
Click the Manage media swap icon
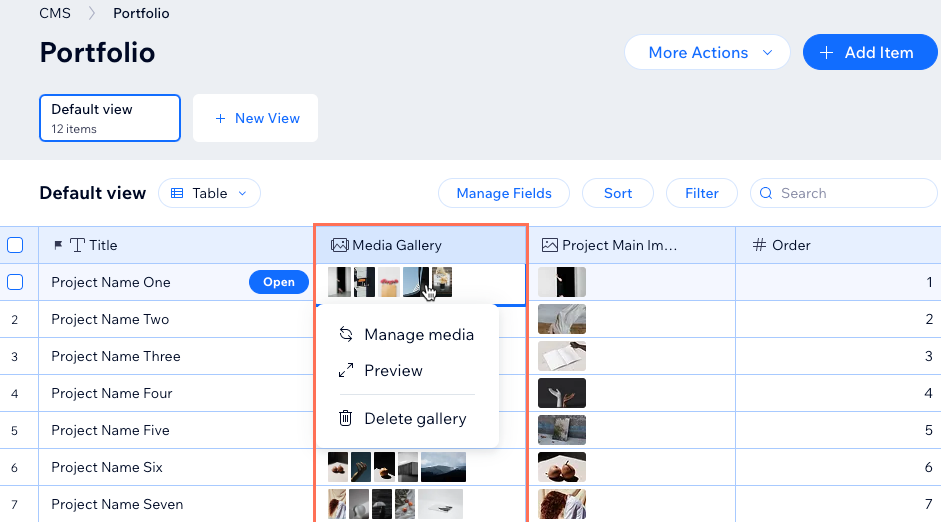346,334
